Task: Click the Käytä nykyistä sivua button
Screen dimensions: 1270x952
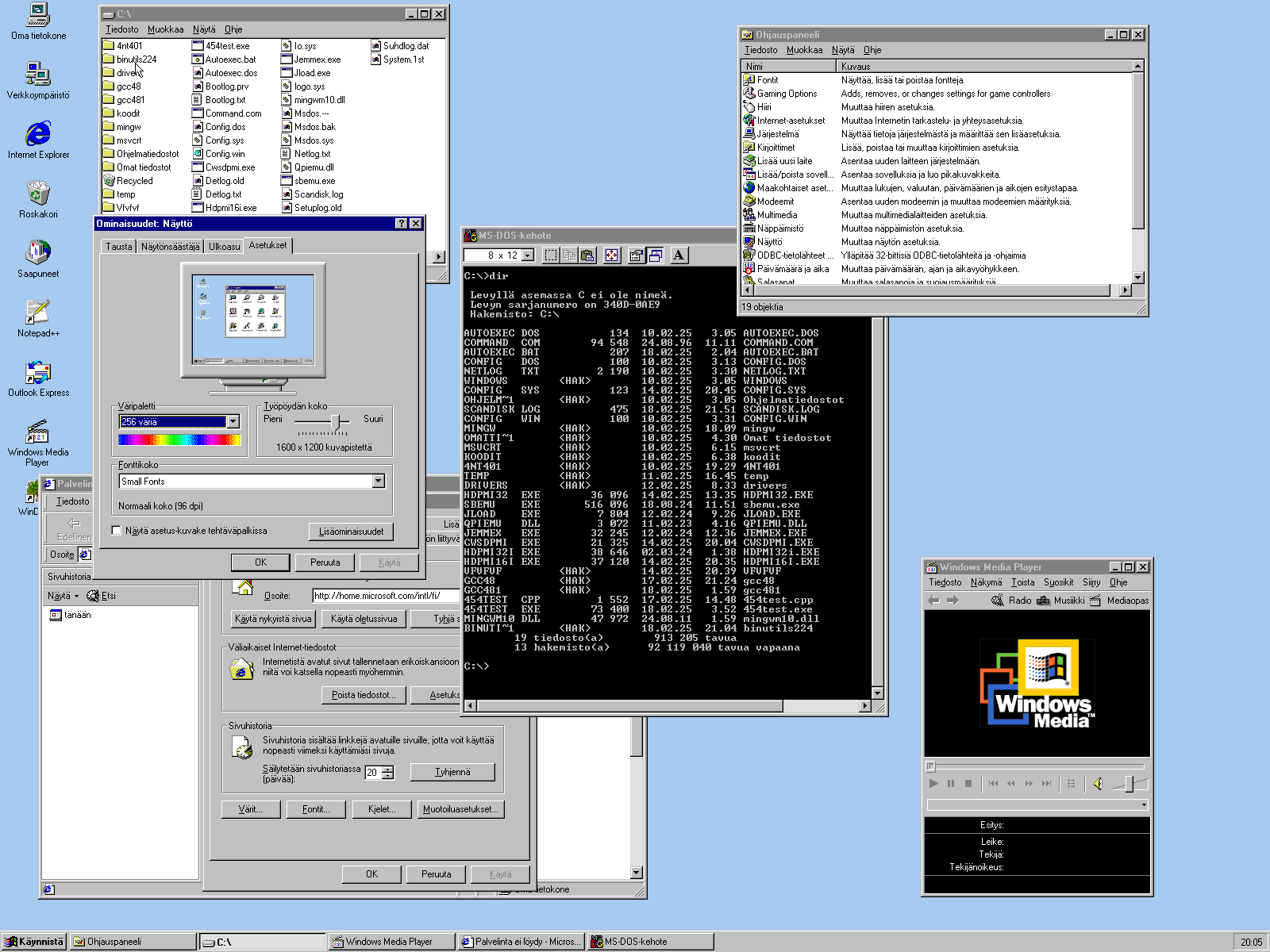Action: point(273,619)
